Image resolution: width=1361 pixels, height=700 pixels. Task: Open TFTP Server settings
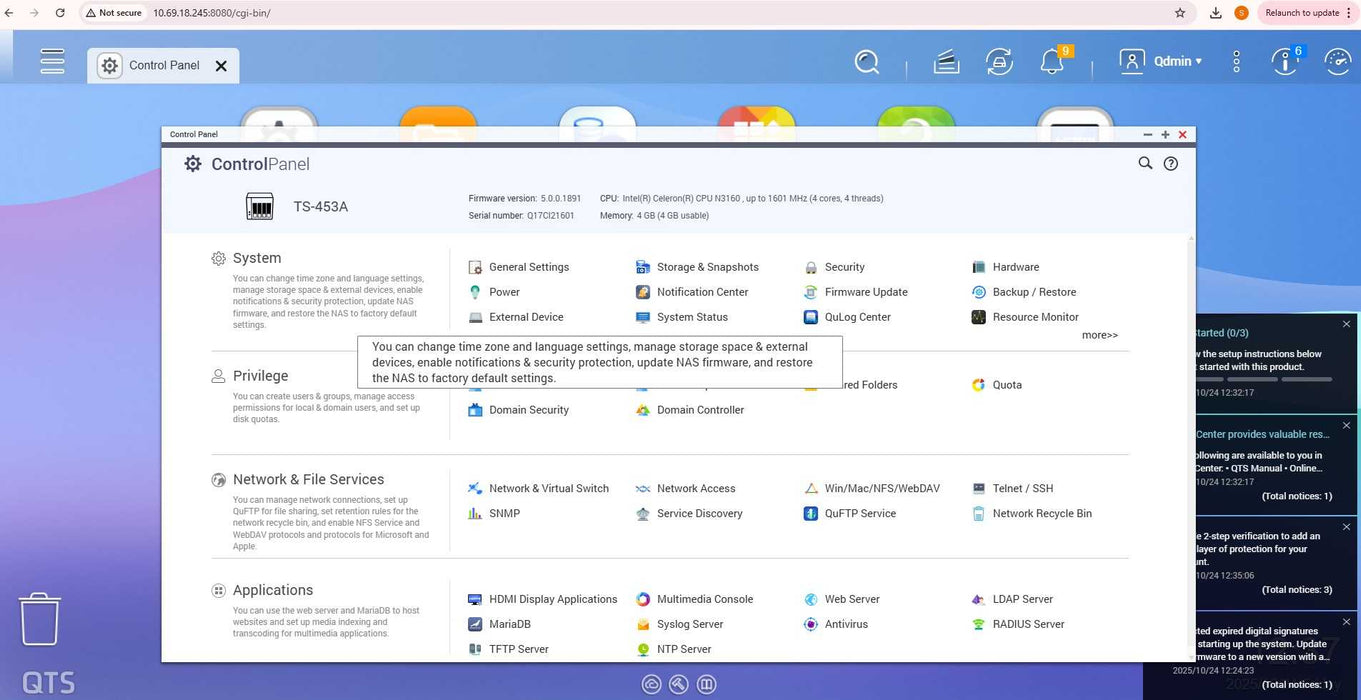point(509,650)
